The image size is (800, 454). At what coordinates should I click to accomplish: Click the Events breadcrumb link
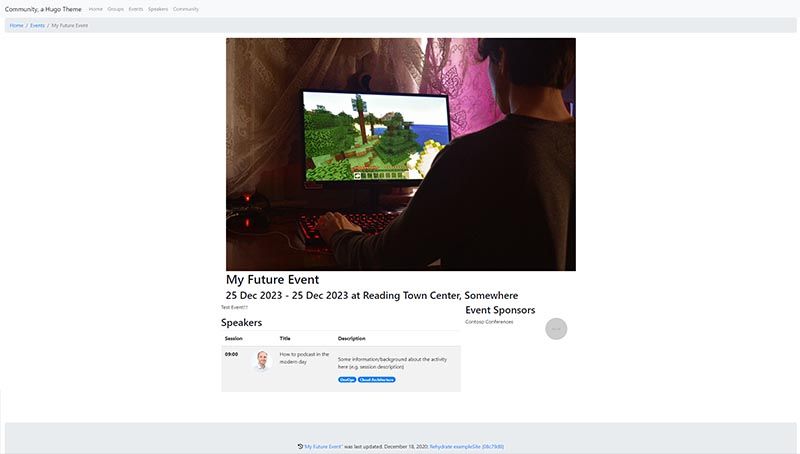coord(37,26)
